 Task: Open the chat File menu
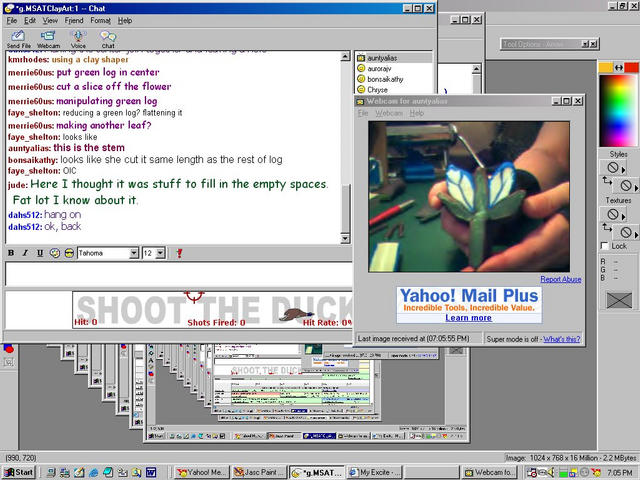click(12, 20)
